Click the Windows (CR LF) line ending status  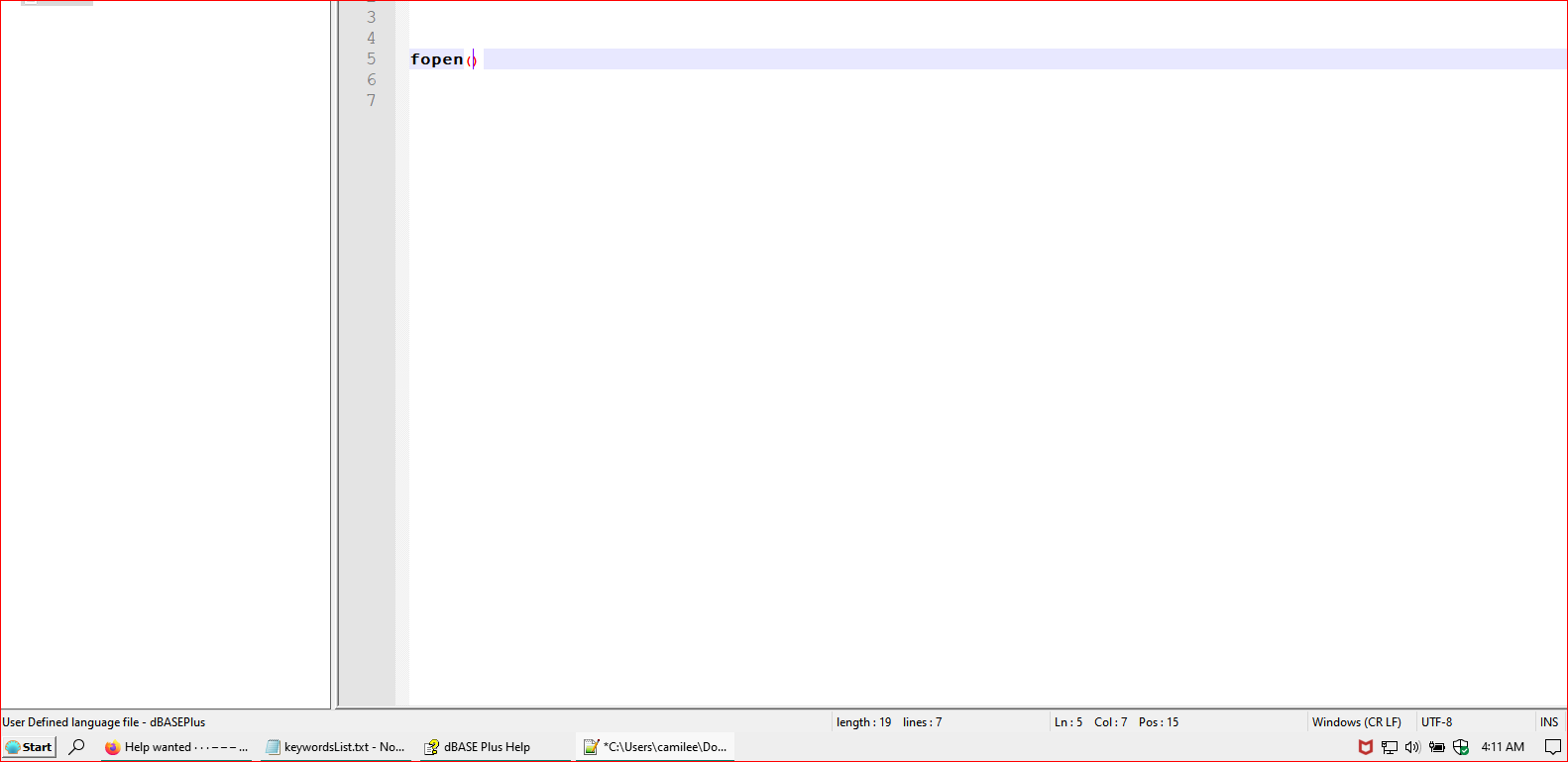click(1356, 722)
